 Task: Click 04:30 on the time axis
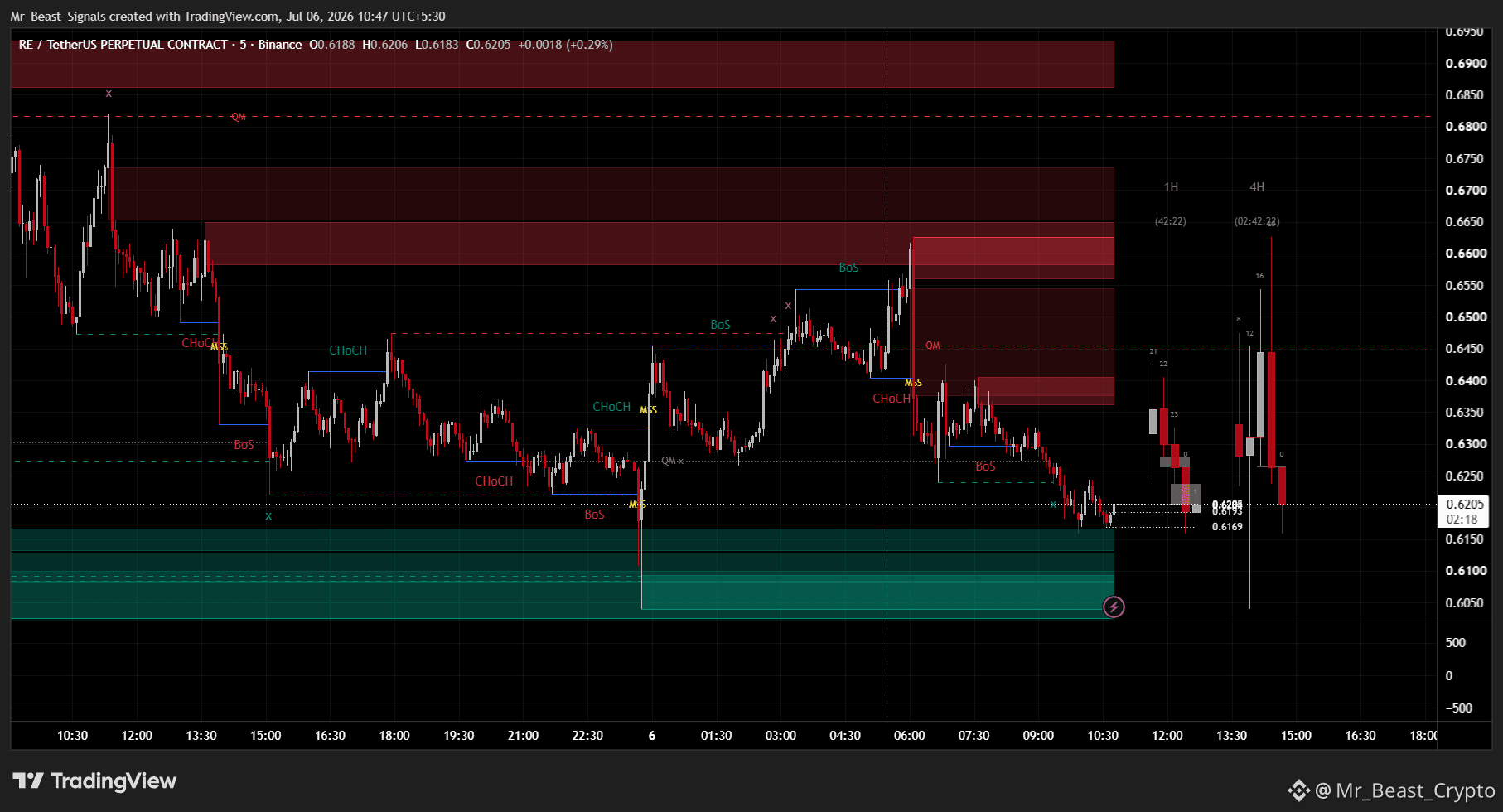(x=845, y=736)
